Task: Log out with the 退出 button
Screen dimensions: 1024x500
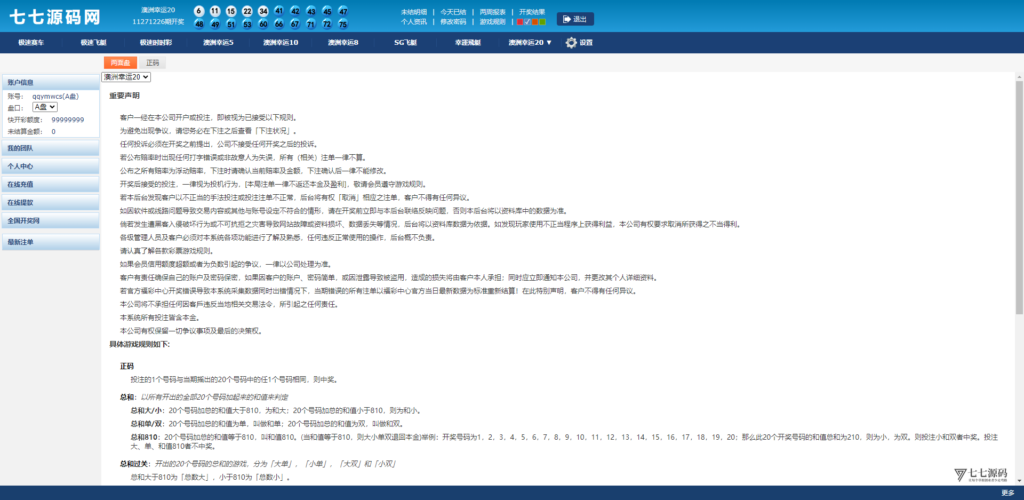Action: (575, 19)
